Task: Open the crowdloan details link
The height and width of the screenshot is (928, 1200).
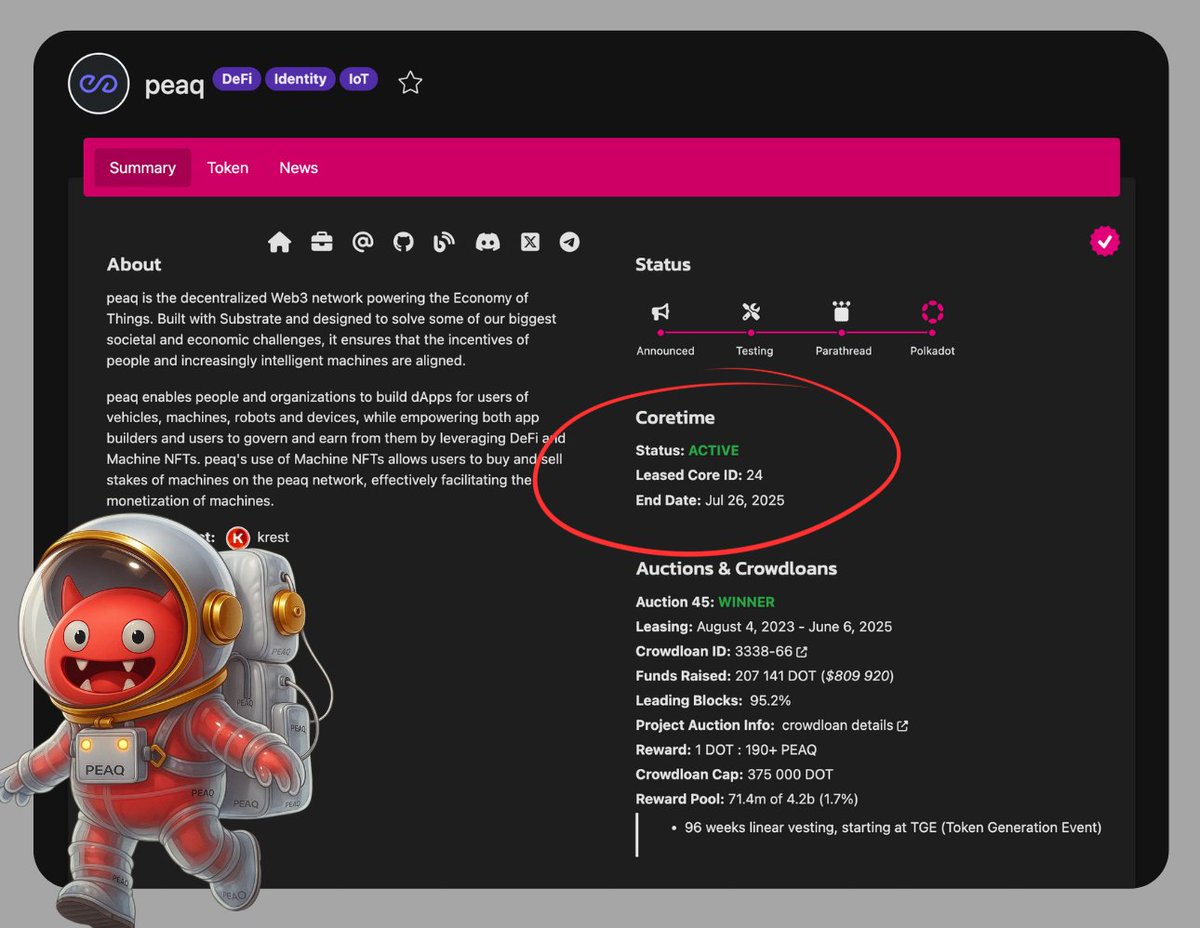Action: coord(844,725)
